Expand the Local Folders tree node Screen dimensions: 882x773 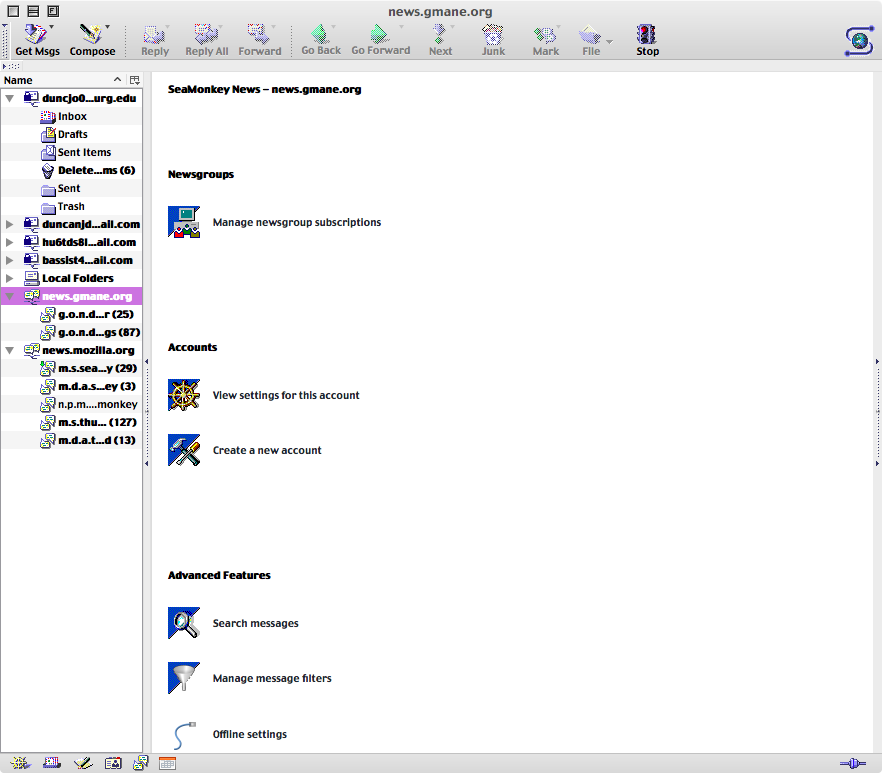(10, 278)
